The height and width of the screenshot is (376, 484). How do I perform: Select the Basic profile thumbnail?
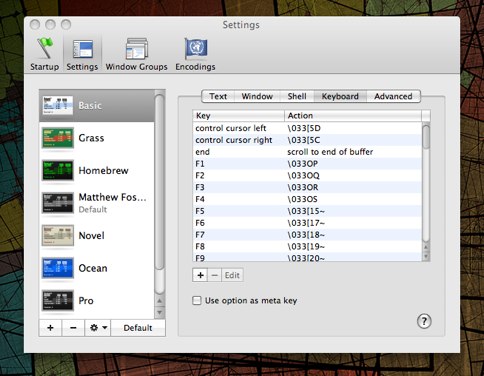(58, 105)
